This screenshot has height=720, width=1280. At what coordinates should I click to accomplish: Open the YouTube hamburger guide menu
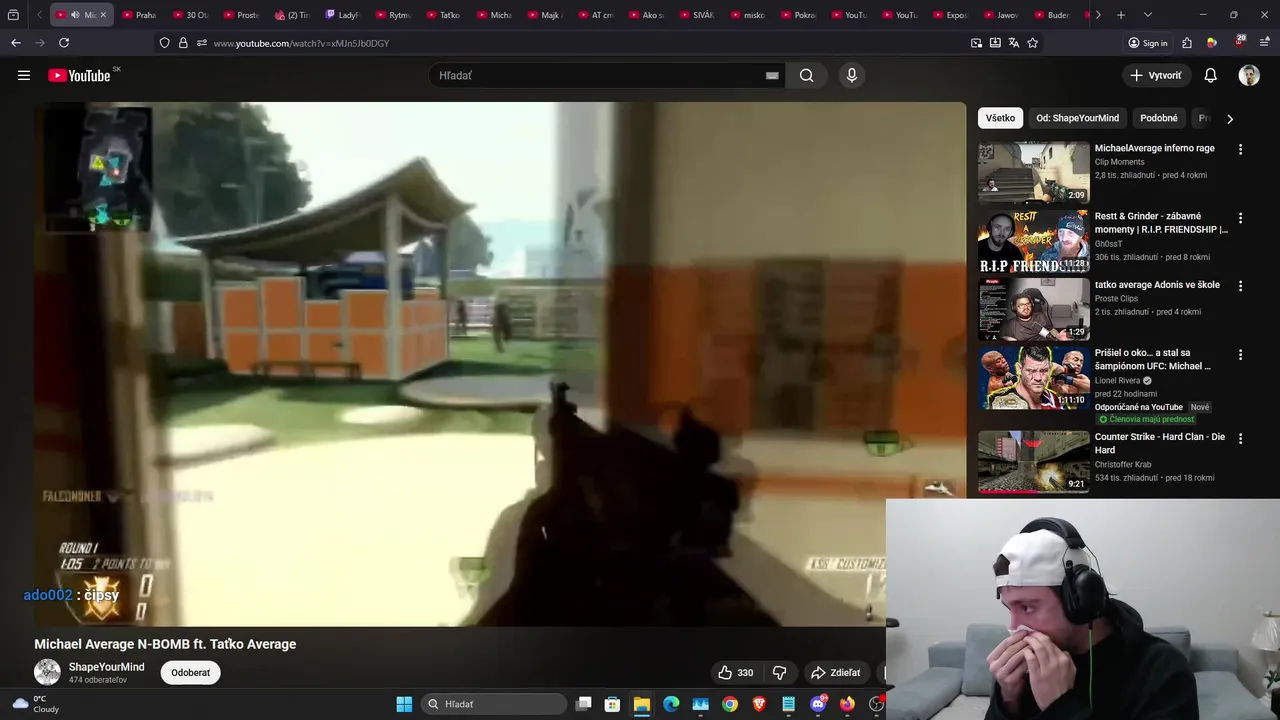pyautogui.click(x=24, y=75)
